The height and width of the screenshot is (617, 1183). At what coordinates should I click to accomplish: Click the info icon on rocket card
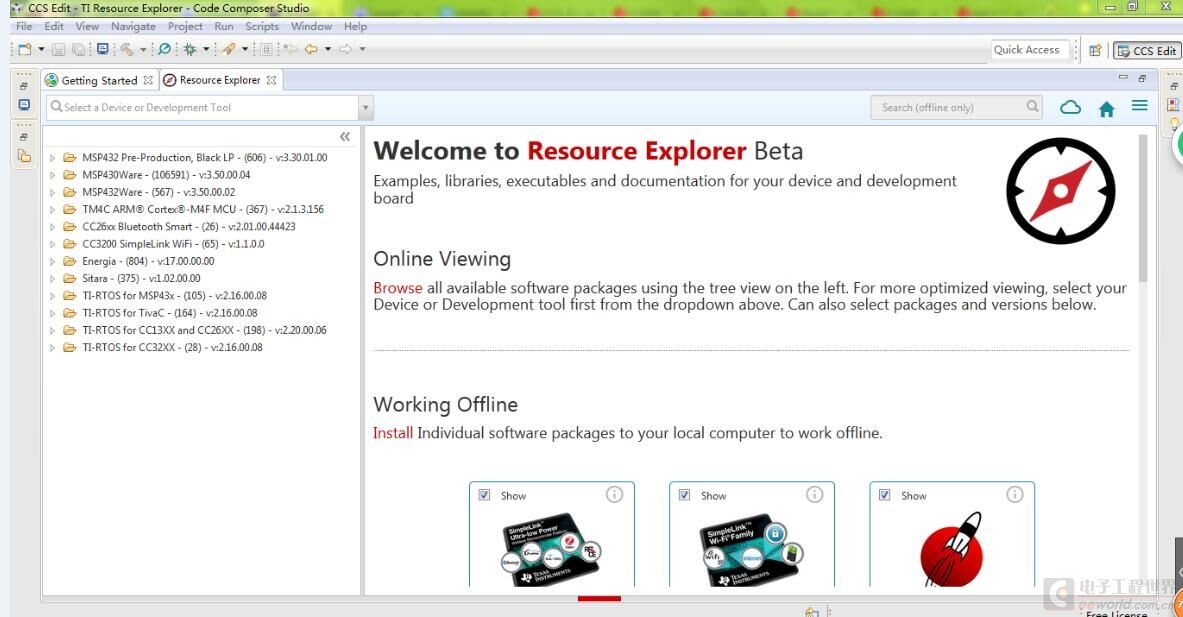[1015, 494]
